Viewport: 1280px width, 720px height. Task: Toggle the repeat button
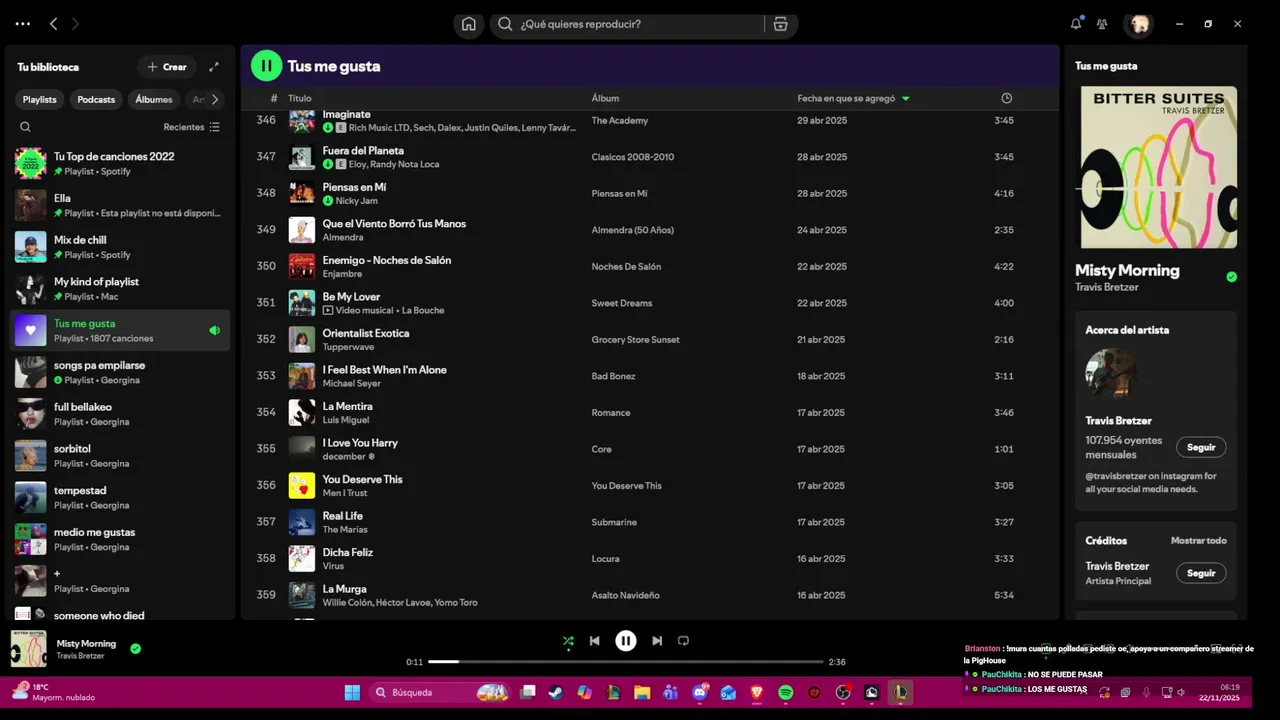[684, 641]
